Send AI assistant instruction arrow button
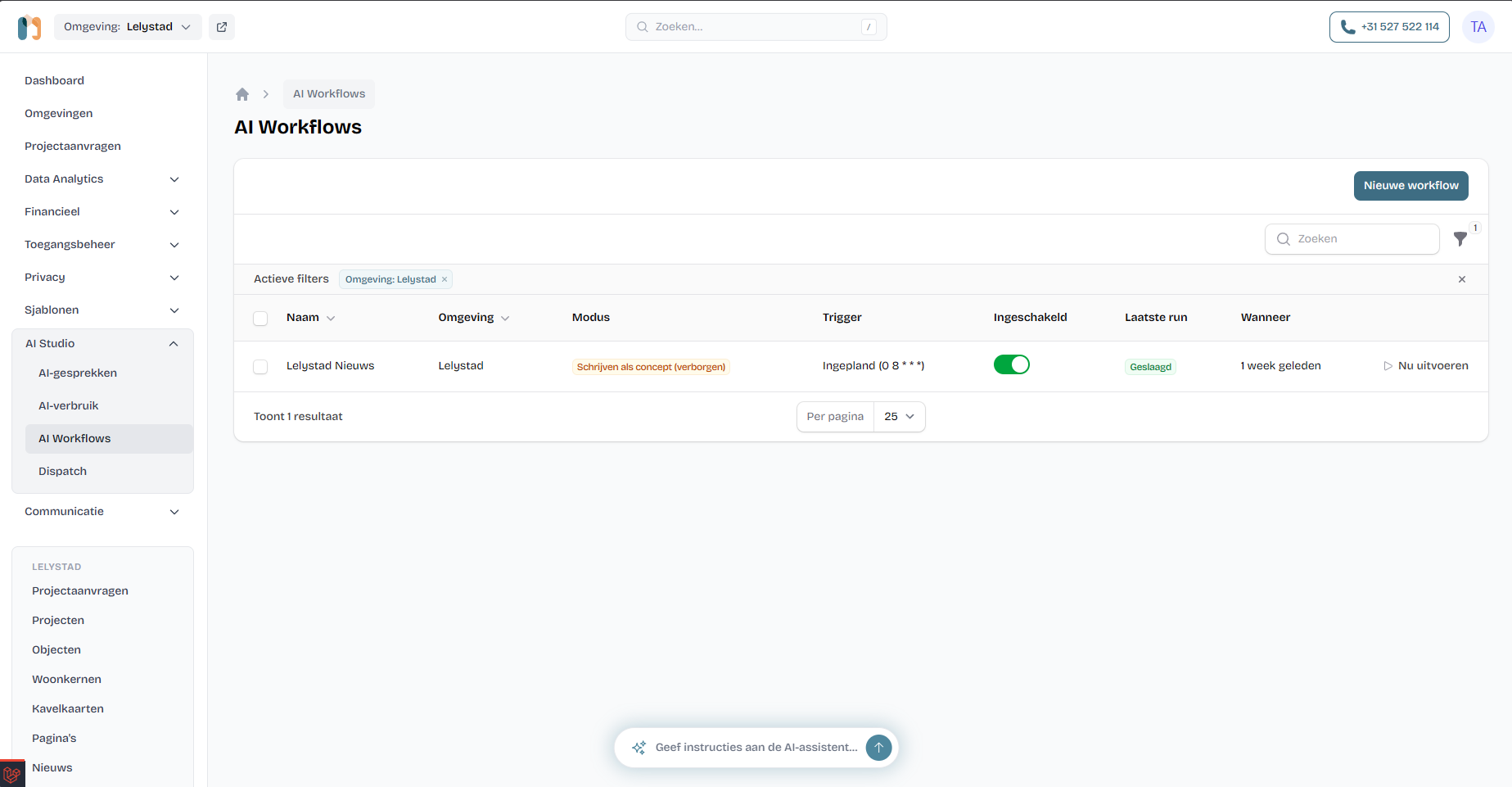The height and width of the screenshot is (787, 1512). pyautogui.click(x=878, y=748)
